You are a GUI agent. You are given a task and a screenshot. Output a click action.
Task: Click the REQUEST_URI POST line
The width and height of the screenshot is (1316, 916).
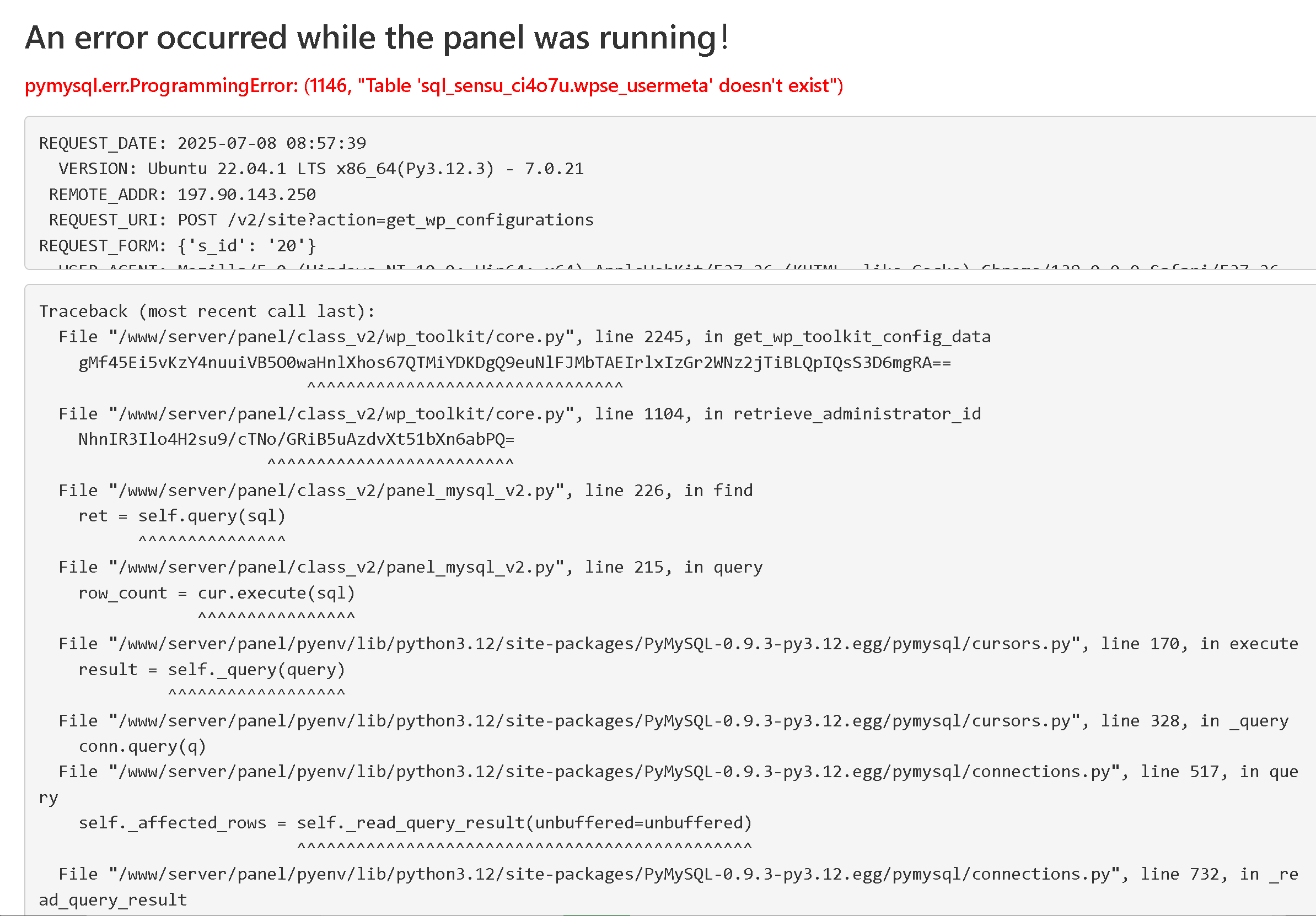321,220
